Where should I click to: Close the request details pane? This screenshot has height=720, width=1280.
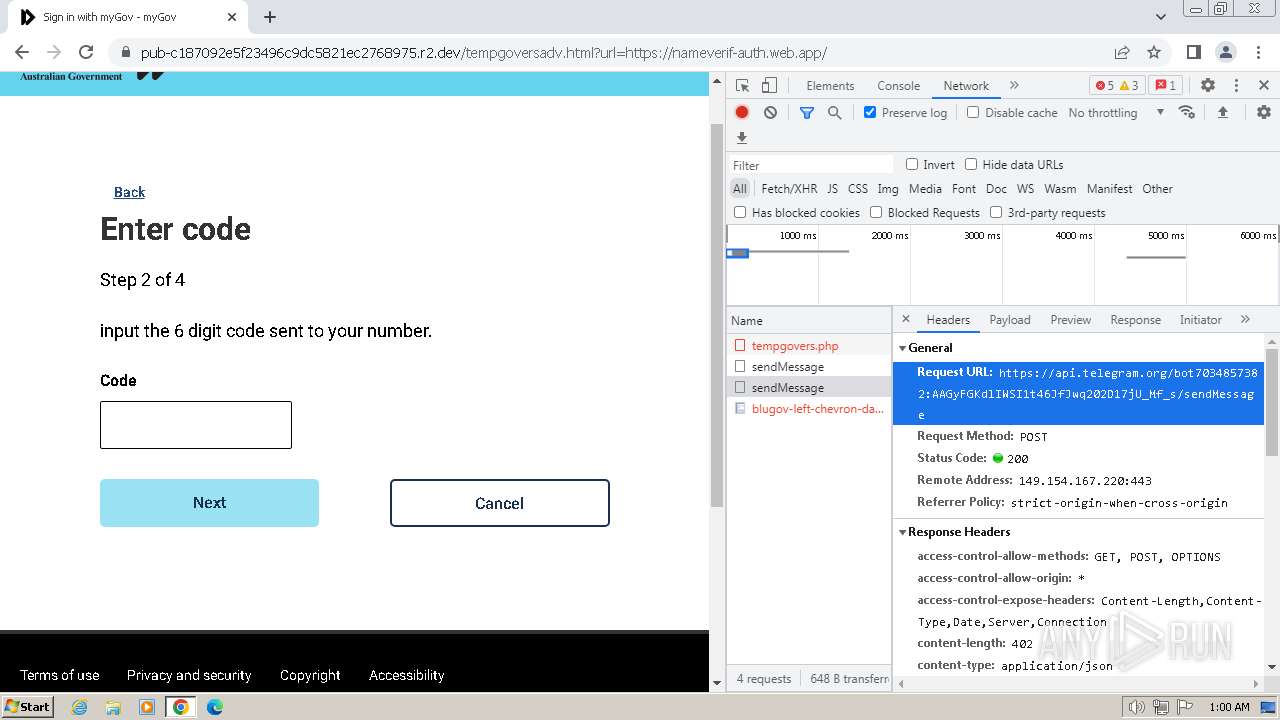click(906, 319)
